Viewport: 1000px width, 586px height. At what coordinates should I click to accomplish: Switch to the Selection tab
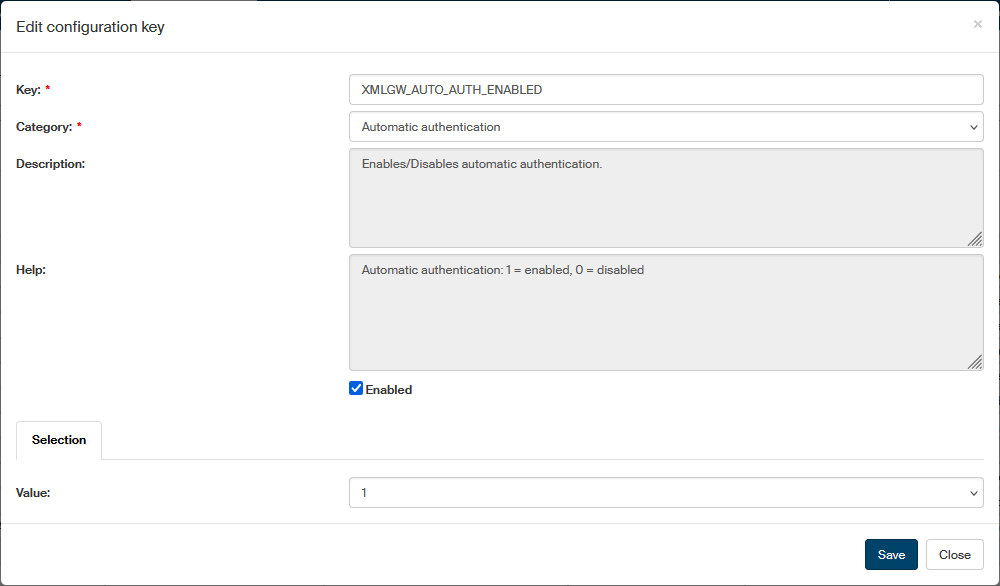(59, 440)
